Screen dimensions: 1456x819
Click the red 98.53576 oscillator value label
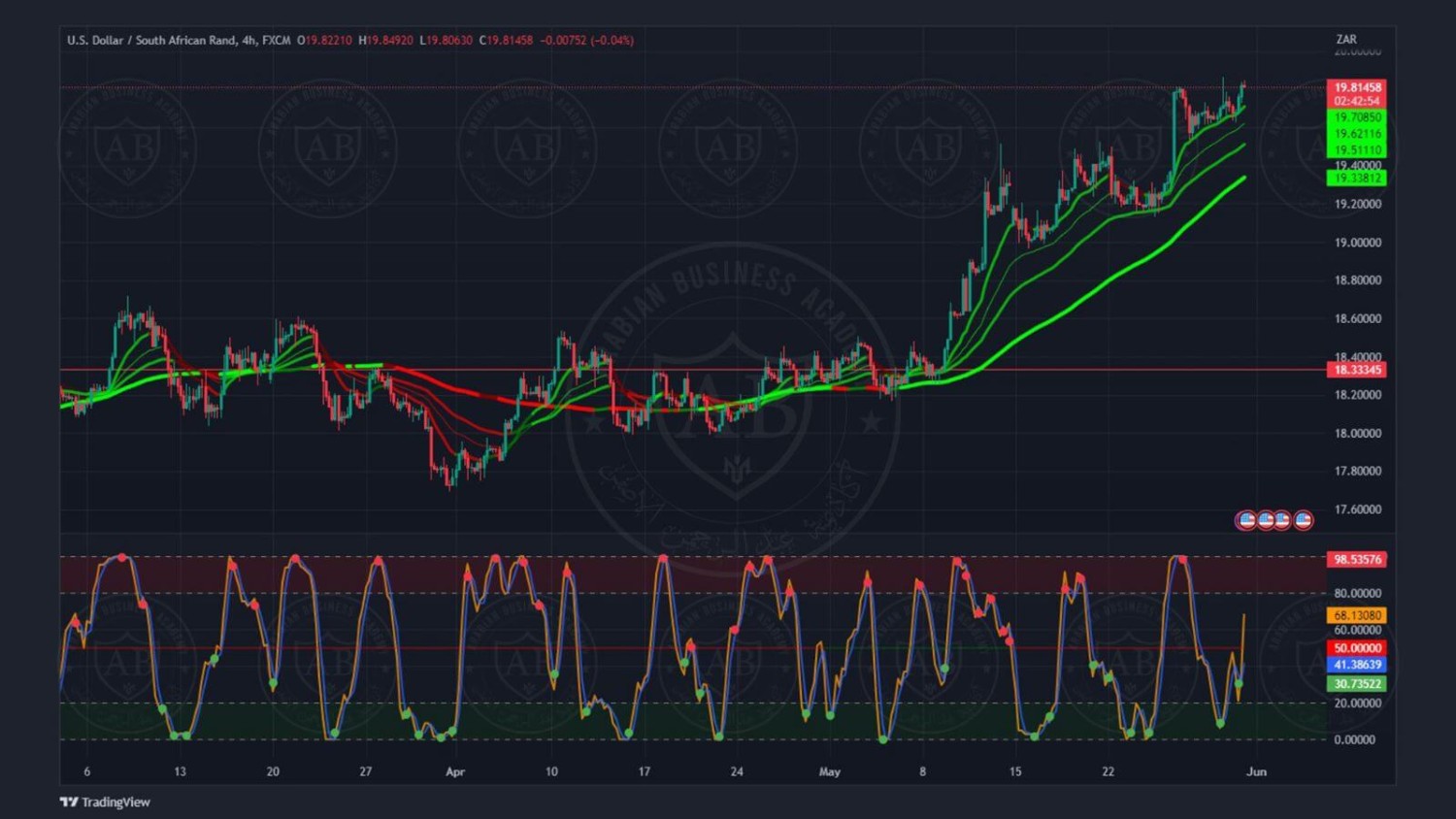click(x=1357, y=559)
